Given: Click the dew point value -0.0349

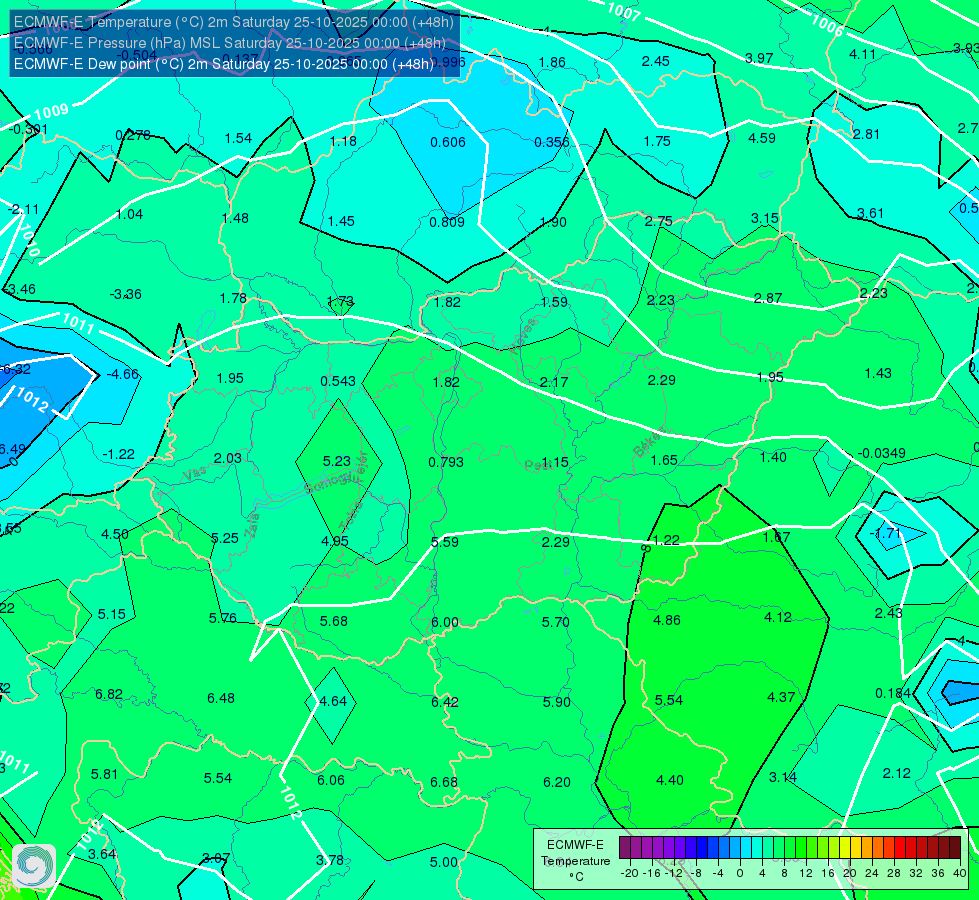Looking at the screenshot, I should click(881, 453).
